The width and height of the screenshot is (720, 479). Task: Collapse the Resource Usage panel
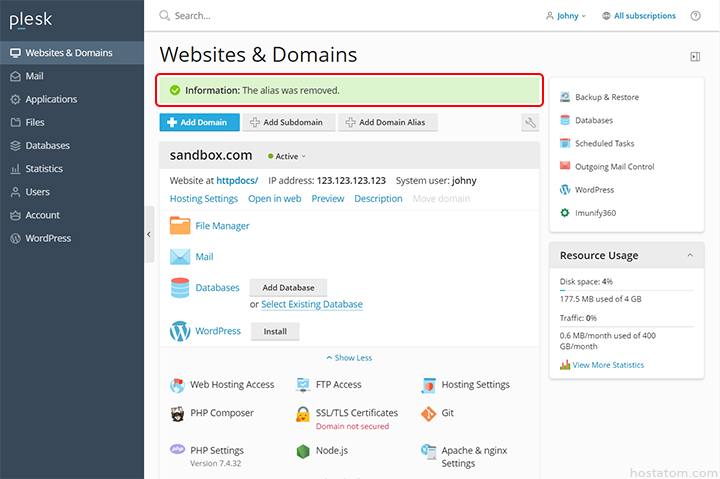click(x=689, y=256)
